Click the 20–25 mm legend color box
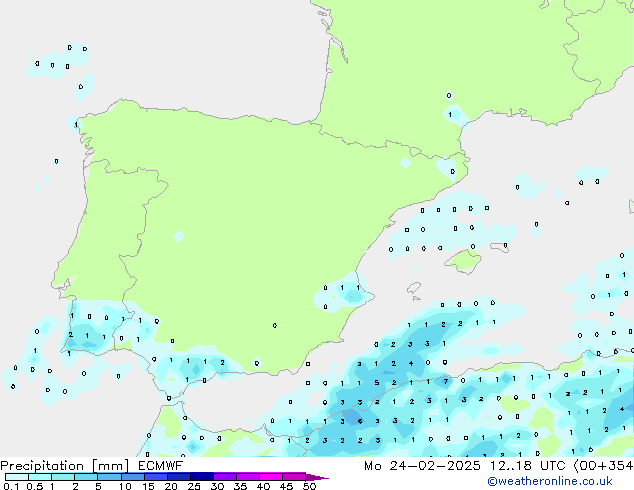This screenshot has width=634, height=490. pyautogui.click(x=179, y=477)
